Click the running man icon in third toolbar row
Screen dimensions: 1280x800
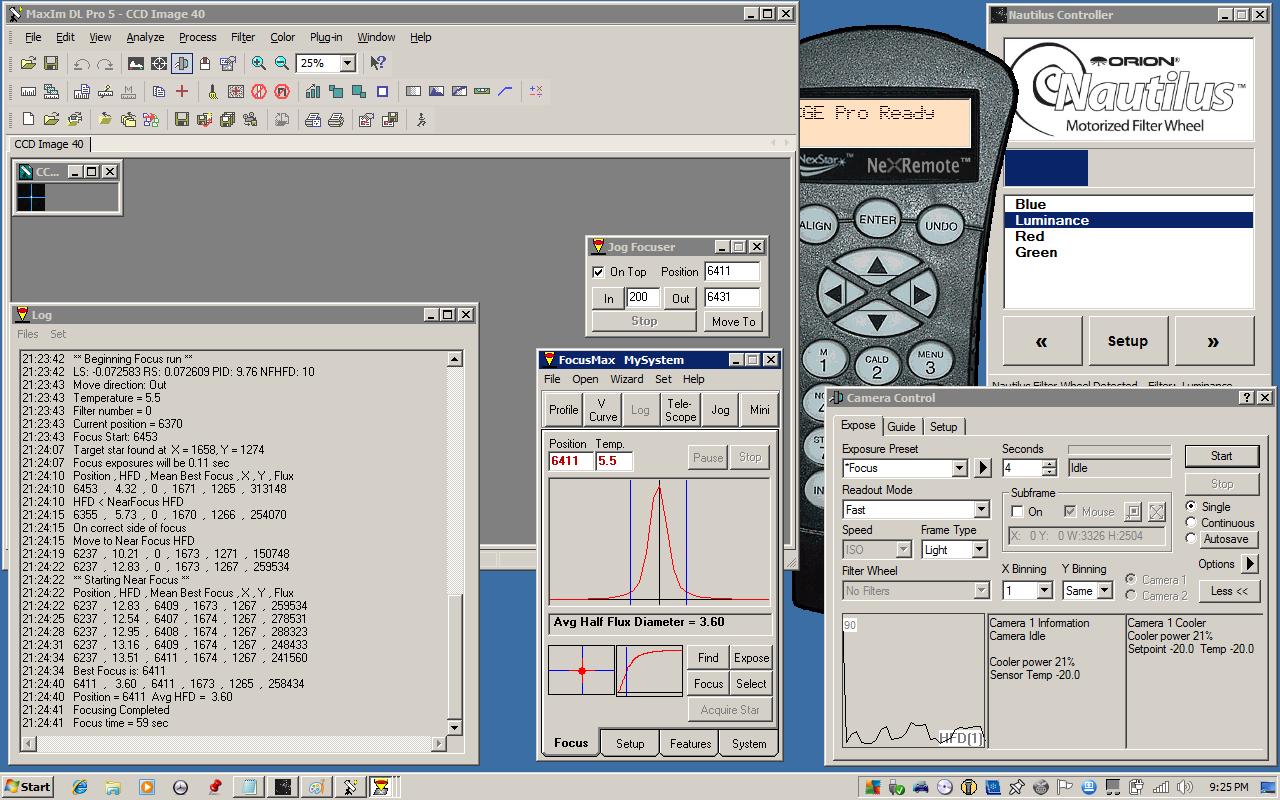421,119
